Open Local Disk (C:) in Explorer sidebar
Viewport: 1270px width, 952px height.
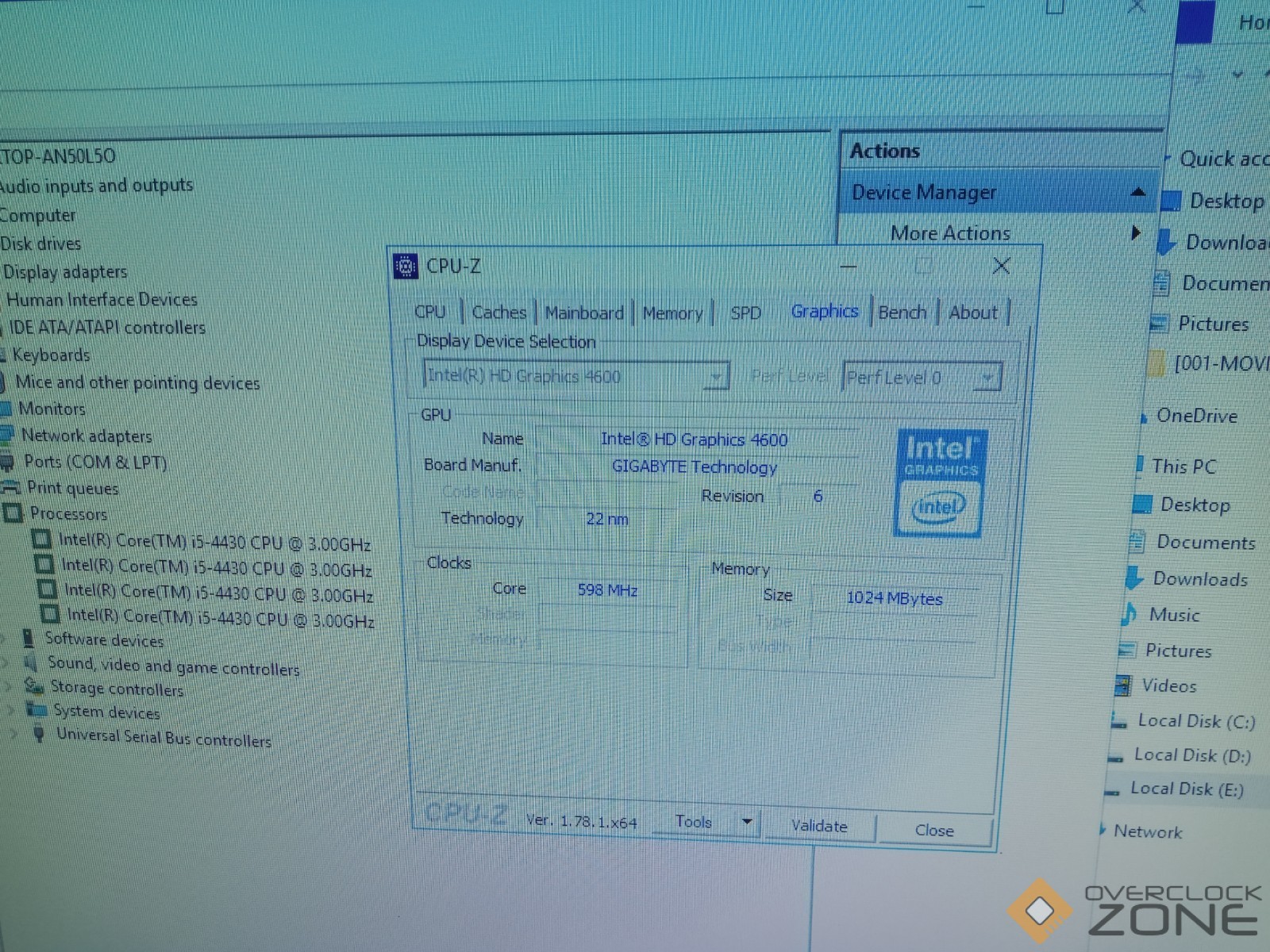click(1195, 721)
